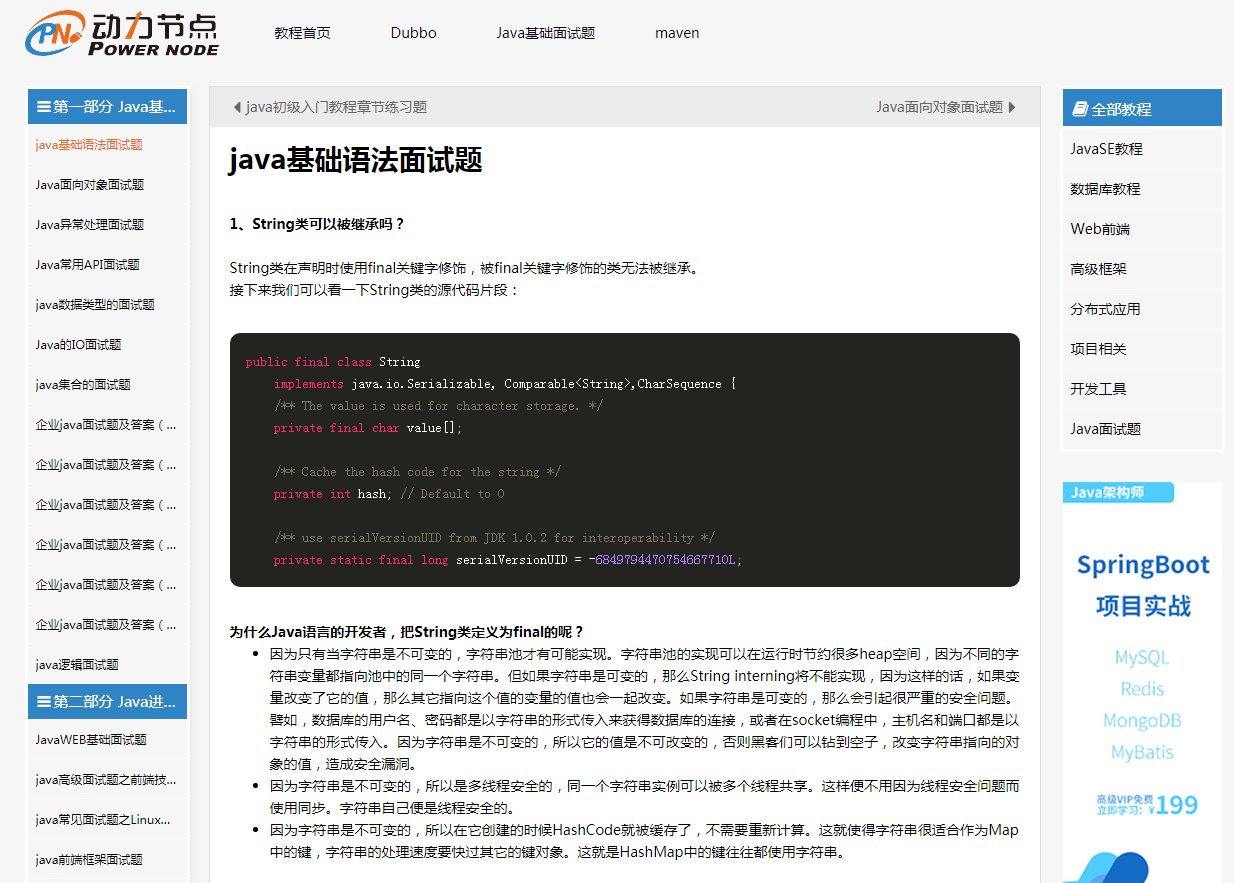Screen dimensions: 1234x883
Task: Click the Power Node logo
Action: [121, 34]
